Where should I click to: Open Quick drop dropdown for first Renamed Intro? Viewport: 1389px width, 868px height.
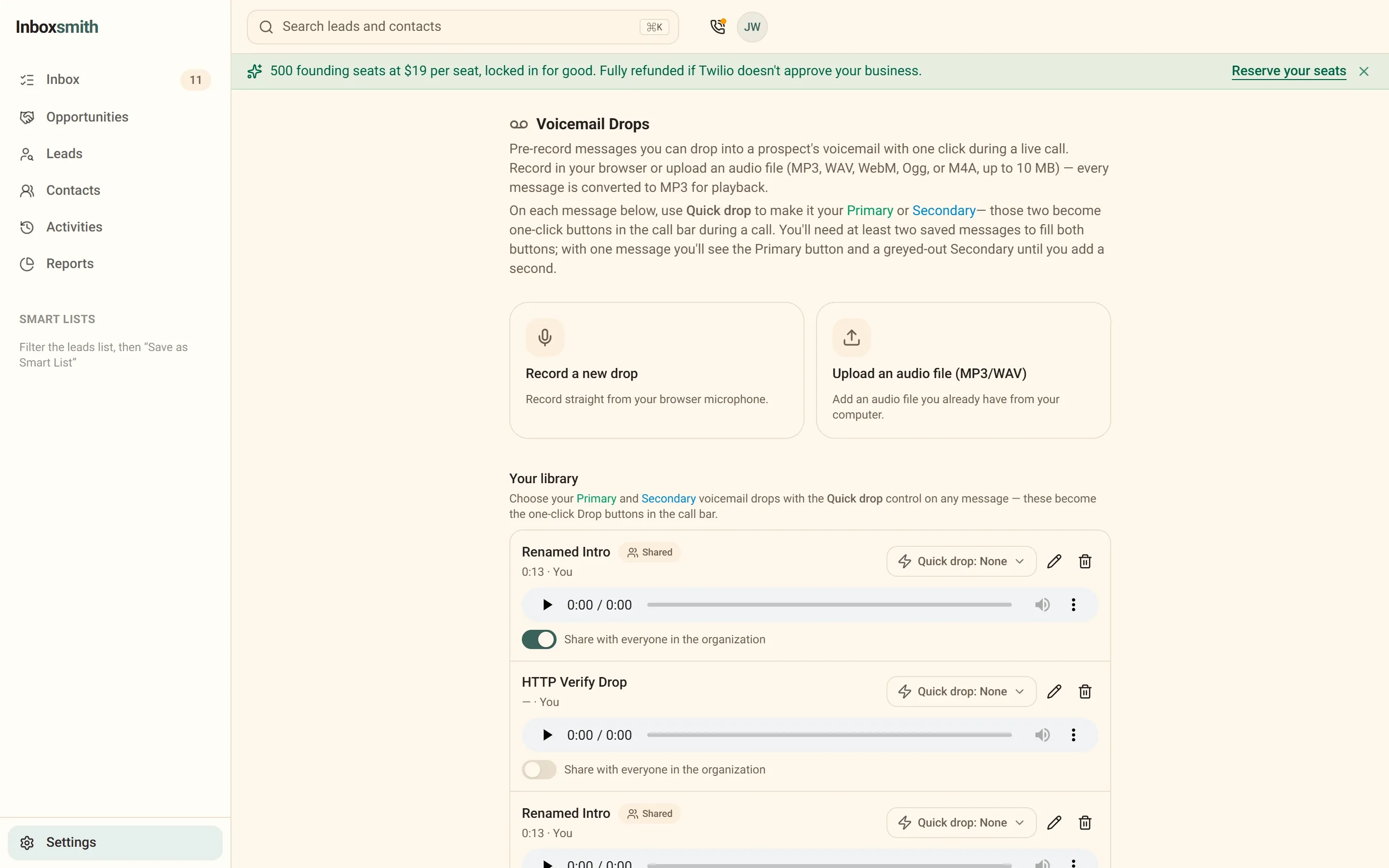tap(961, 561)
